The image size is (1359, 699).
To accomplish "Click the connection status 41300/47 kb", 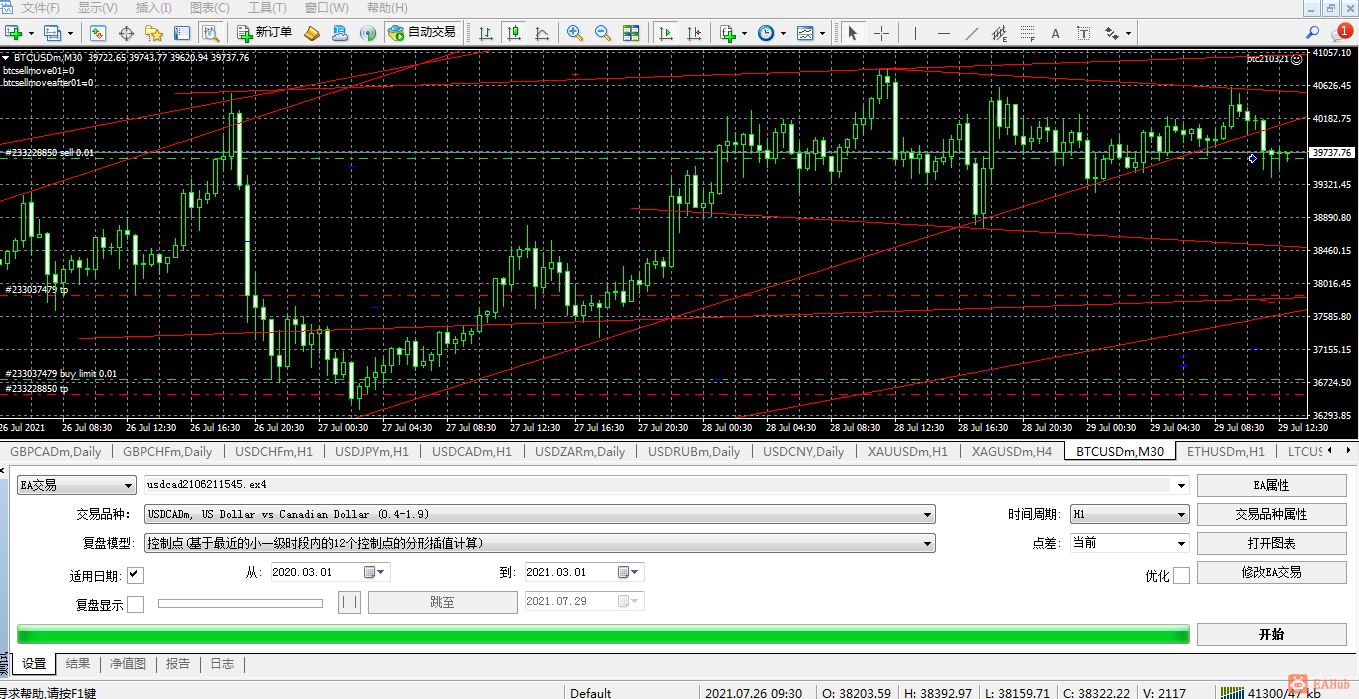I will (1270, 691).
